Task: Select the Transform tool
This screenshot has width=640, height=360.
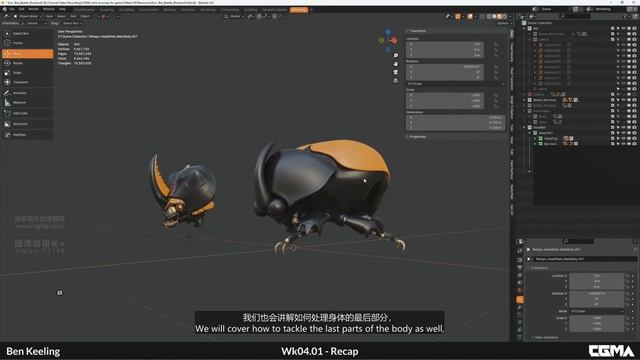Action: click(x=27, y=82)
